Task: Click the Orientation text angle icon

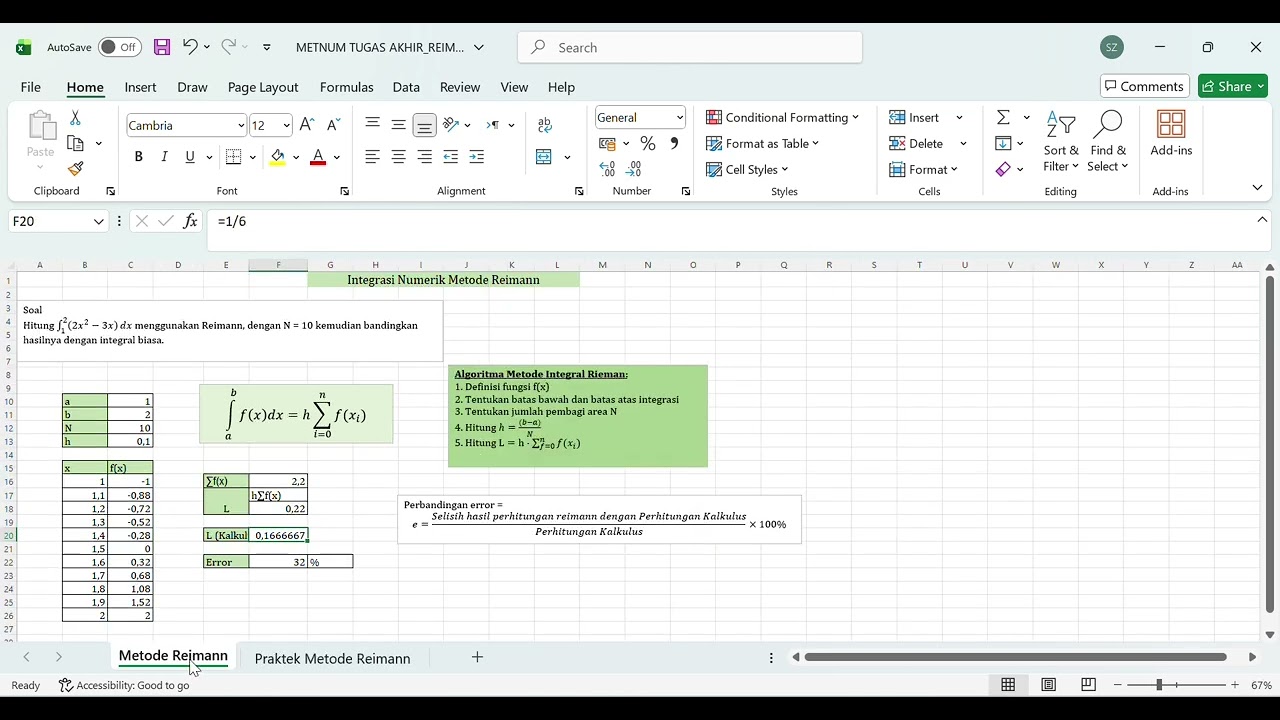Action: 451,125
